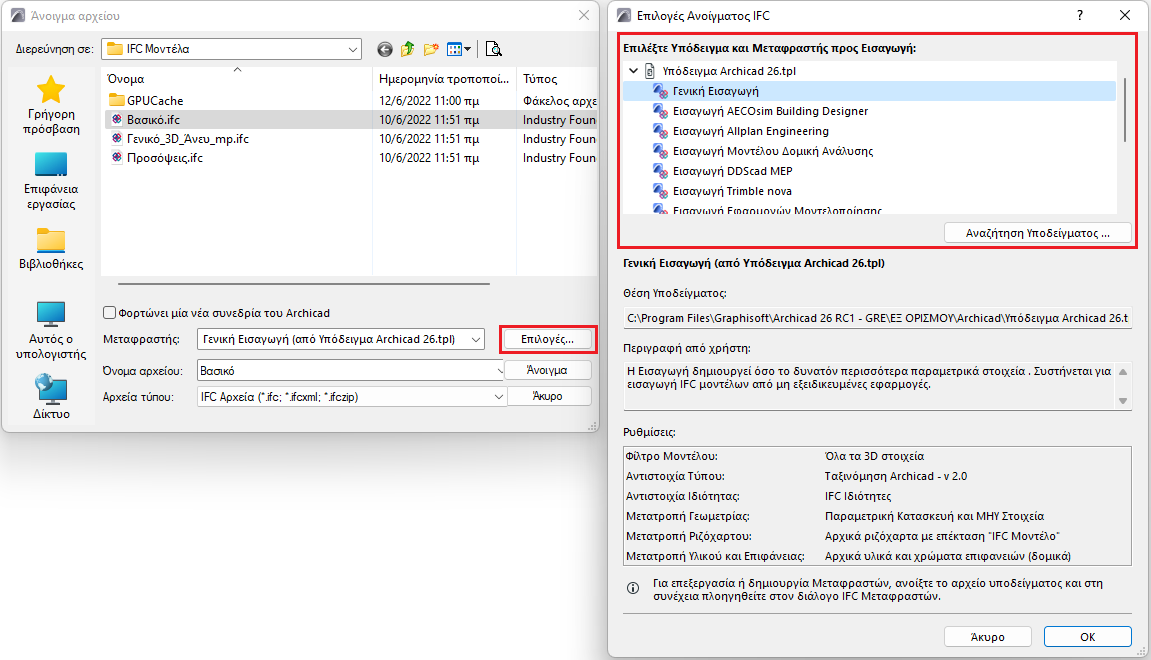Cancel the file open dialog with Άκυρο

[x=548, y=396]
